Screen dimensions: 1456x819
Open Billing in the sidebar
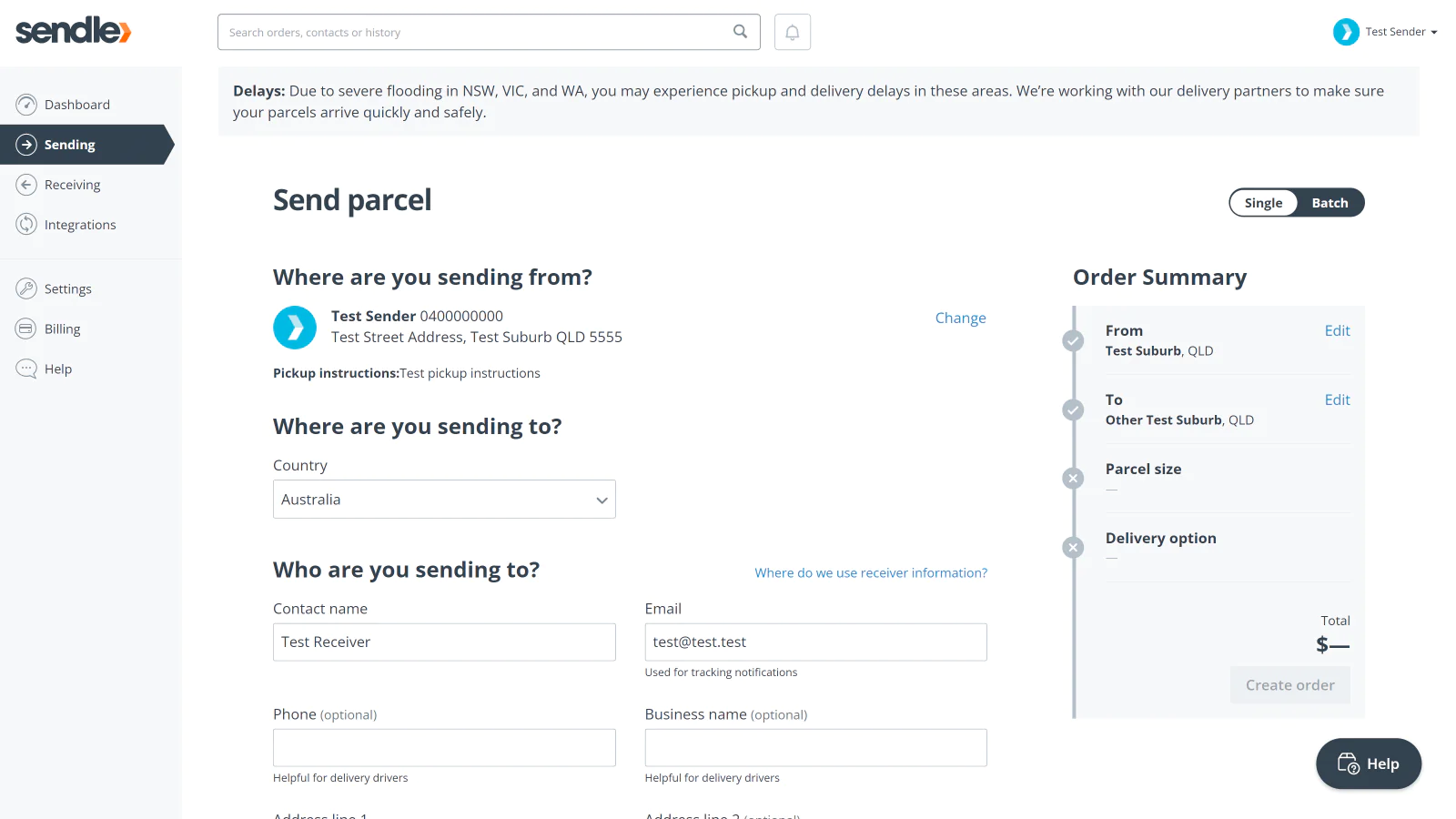pos(62,329)
